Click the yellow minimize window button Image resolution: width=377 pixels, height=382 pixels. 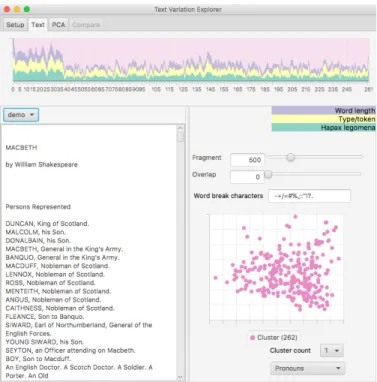[x=17, y=9]
